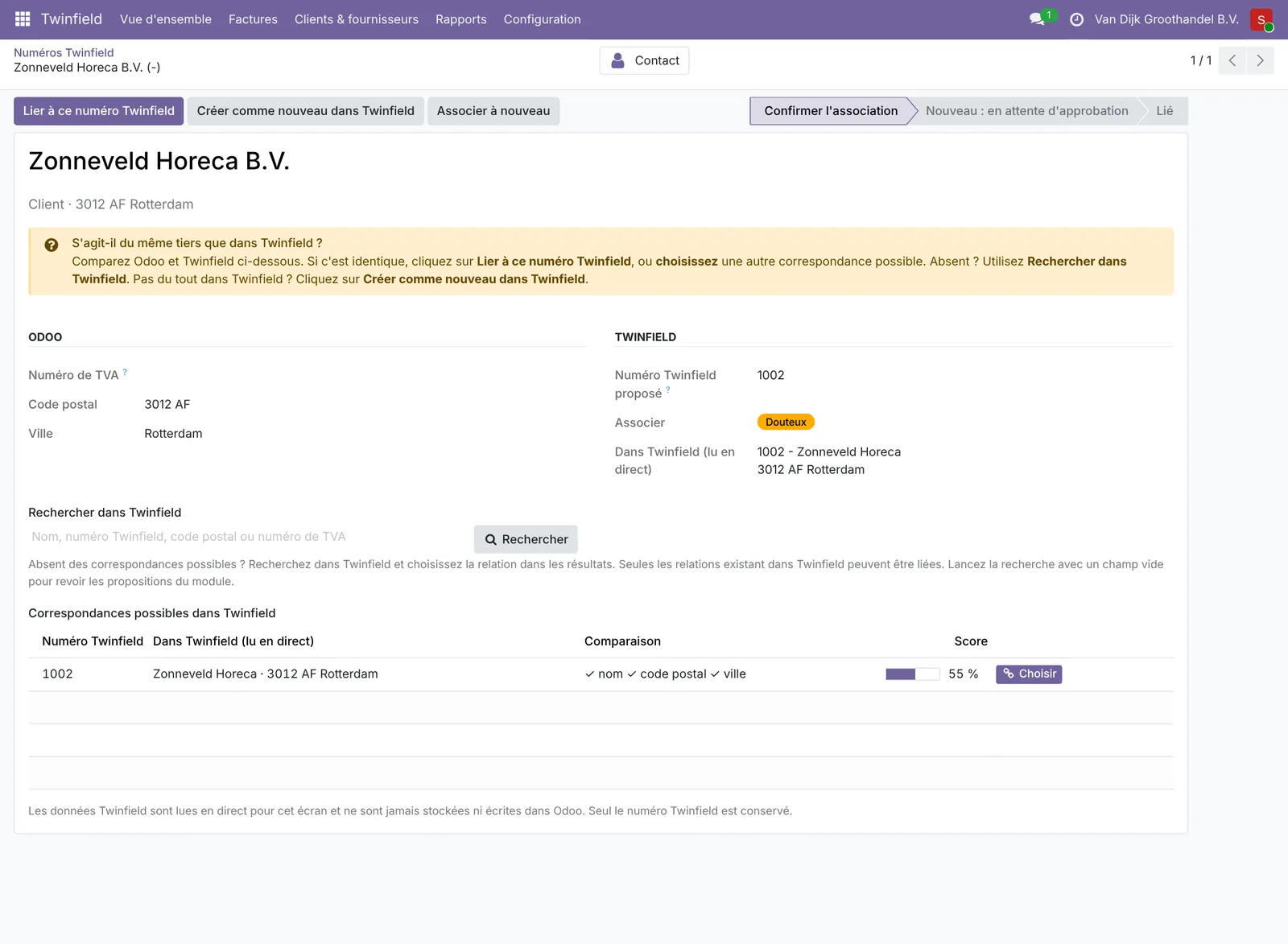Click the help icon in the yellow banner
This screenshot has width=1288, height=944.
click(x=52, y=245)
